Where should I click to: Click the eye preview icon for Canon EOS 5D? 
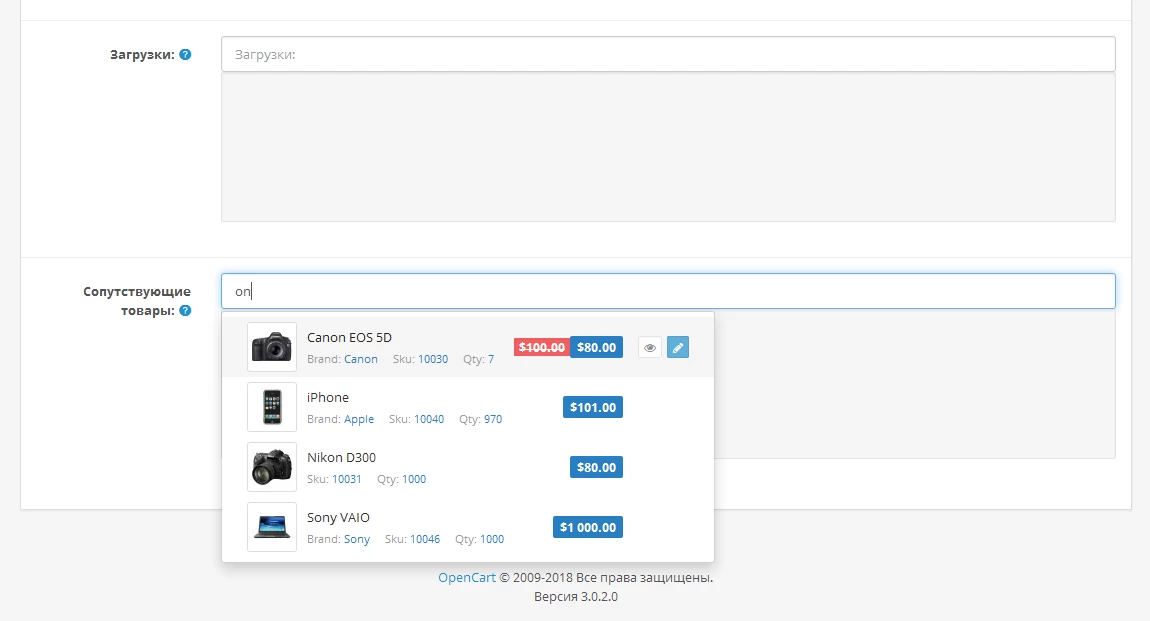650,348
